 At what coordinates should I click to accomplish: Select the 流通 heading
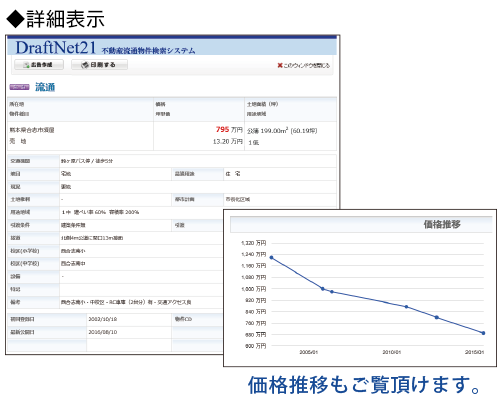click(45, 87)
